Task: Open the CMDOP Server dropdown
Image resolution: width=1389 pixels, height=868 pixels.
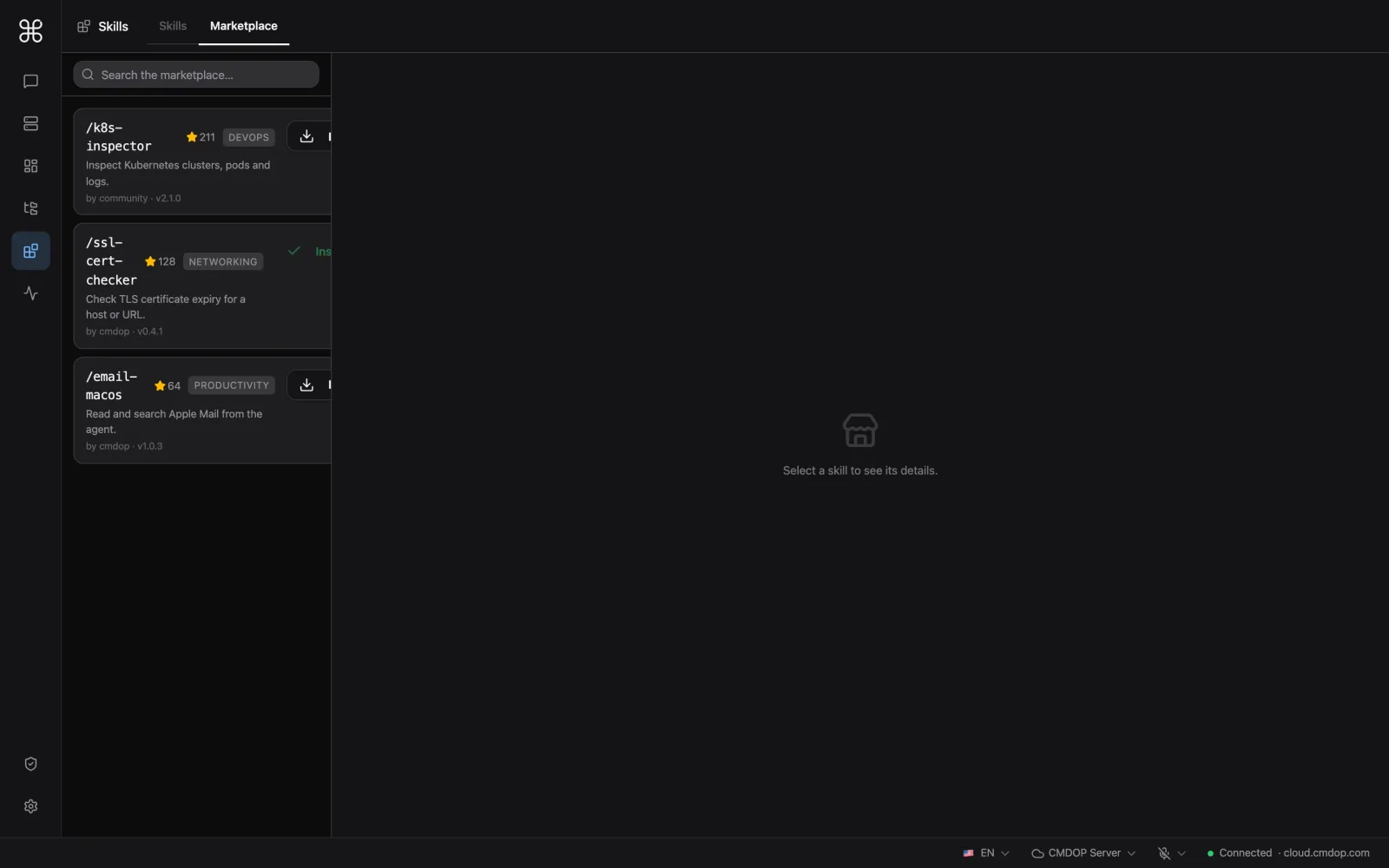Action: point(1083,853)
